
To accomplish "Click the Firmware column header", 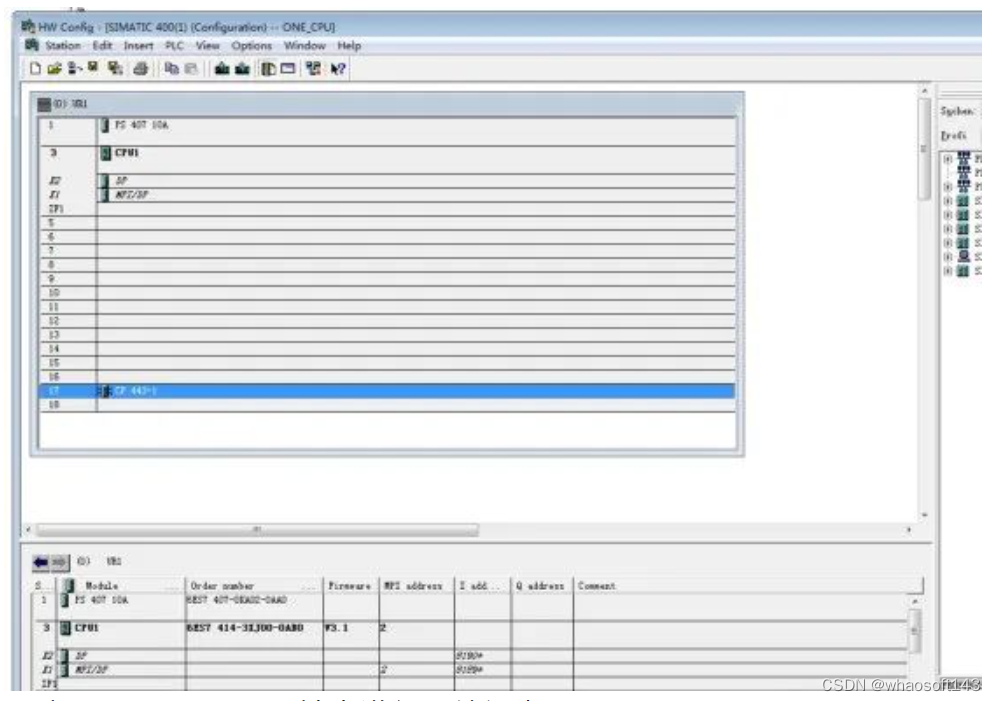I will [351, 585].
